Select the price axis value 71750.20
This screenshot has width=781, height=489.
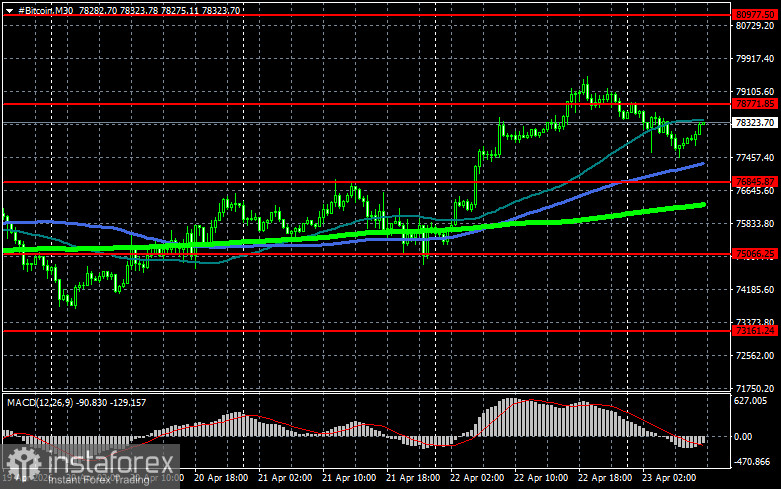tap(755, 388)
